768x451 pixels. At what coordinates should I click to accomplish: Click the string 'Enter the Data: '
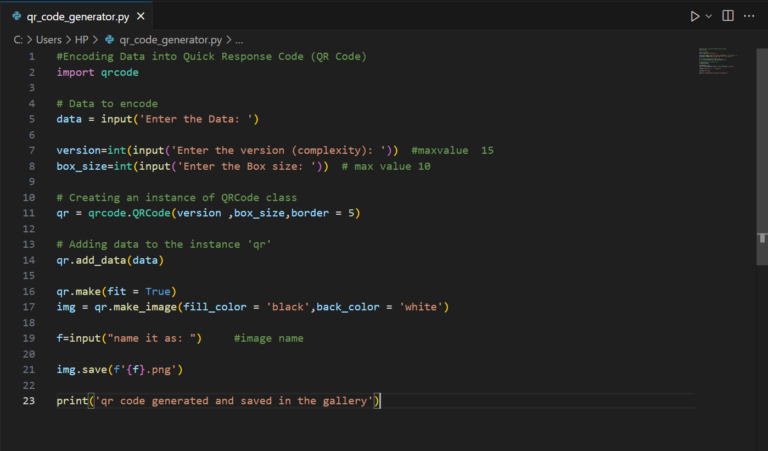click(x=196, y=119)
